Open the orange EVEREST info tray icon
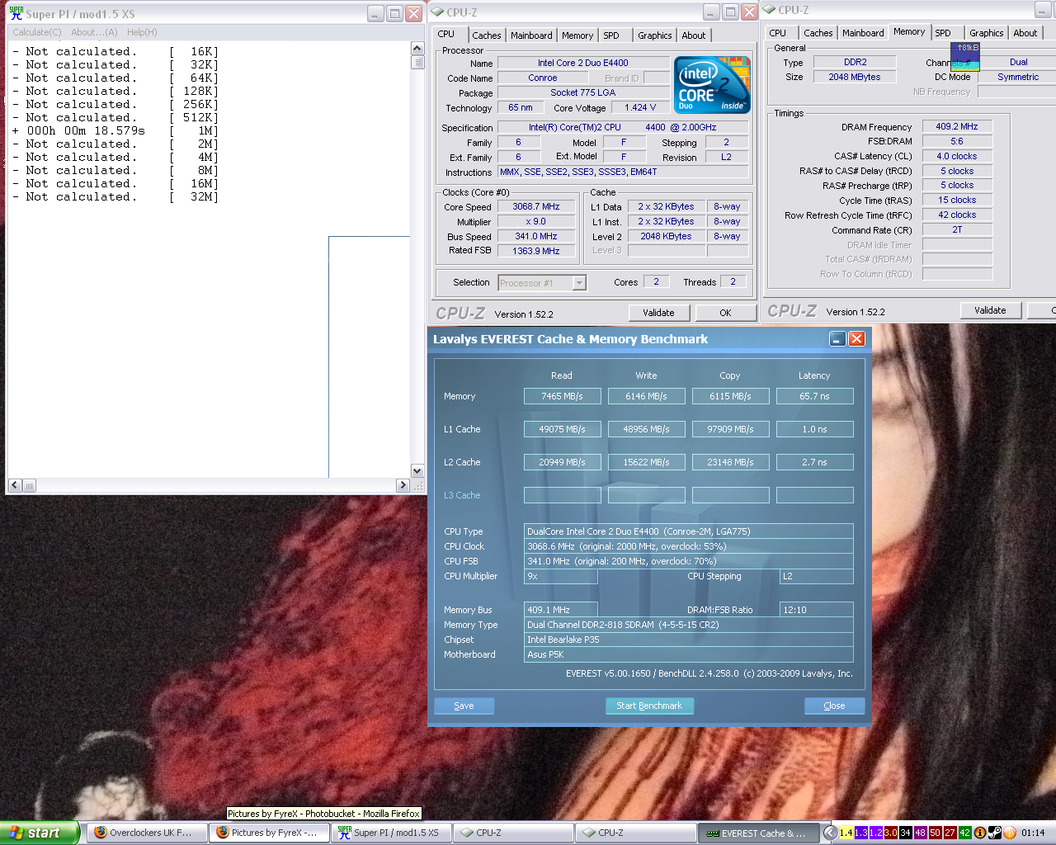 [x=980, y=833]
